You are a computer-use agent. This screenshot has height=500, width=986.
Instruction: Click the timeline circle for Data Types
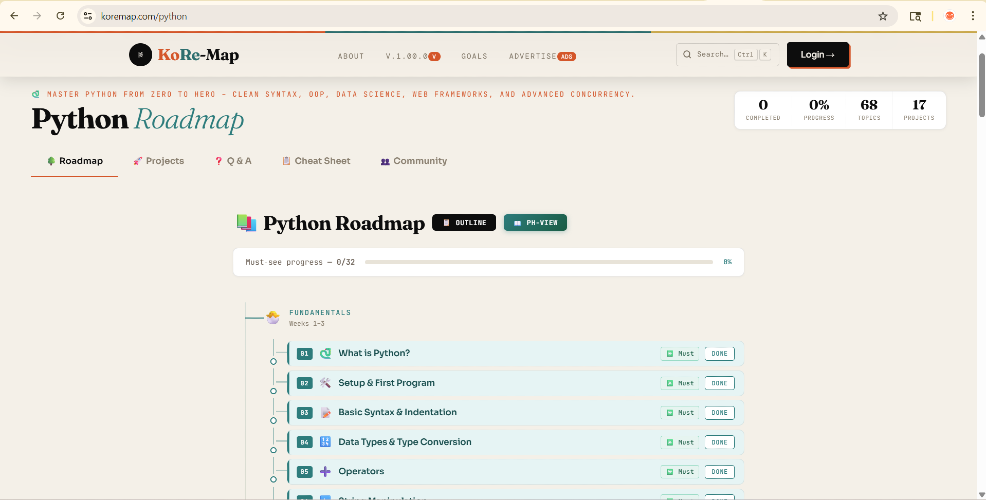273,450
